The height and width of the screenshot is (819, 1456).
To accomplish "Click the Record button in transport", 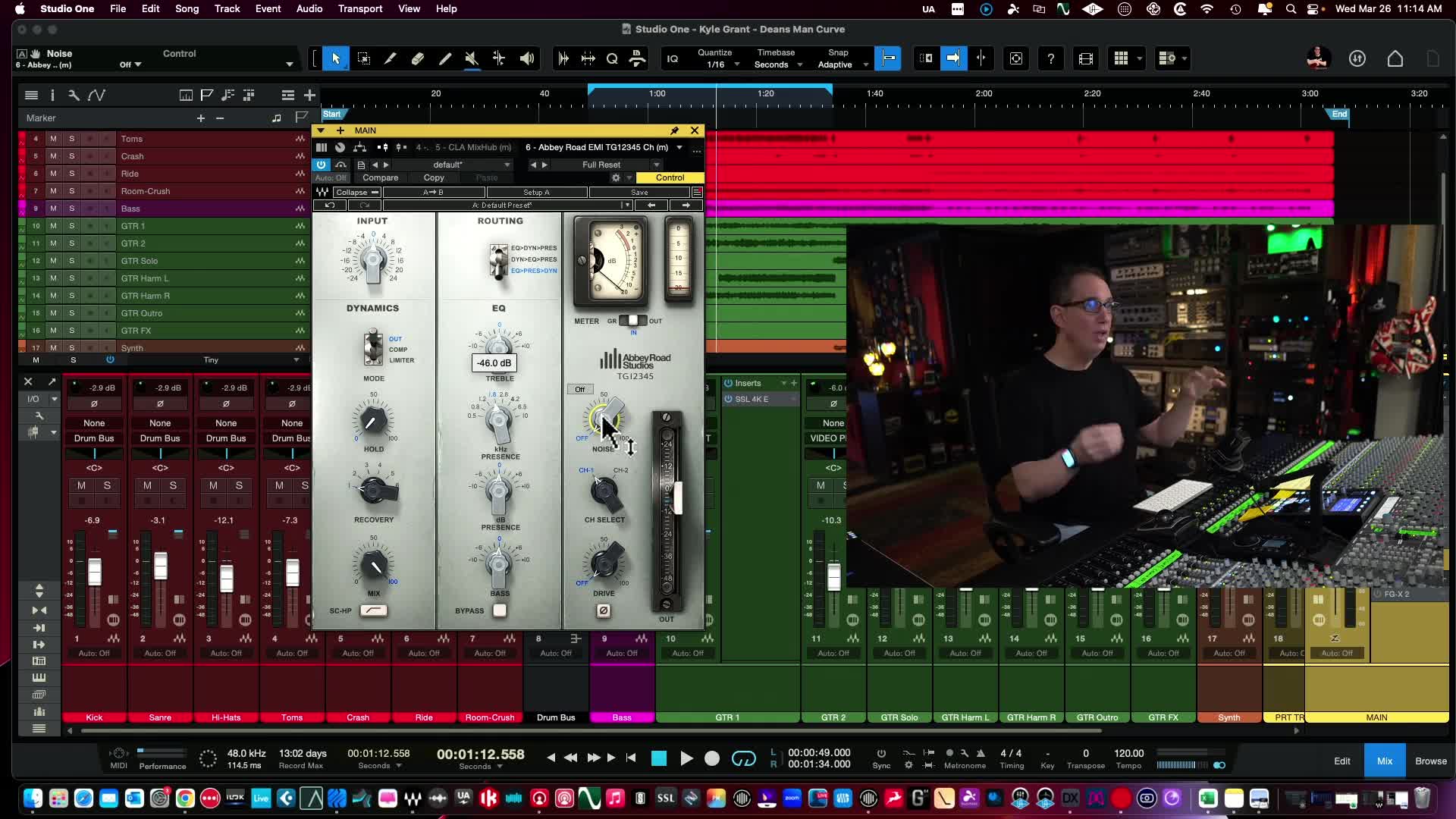I will (712, 758).
